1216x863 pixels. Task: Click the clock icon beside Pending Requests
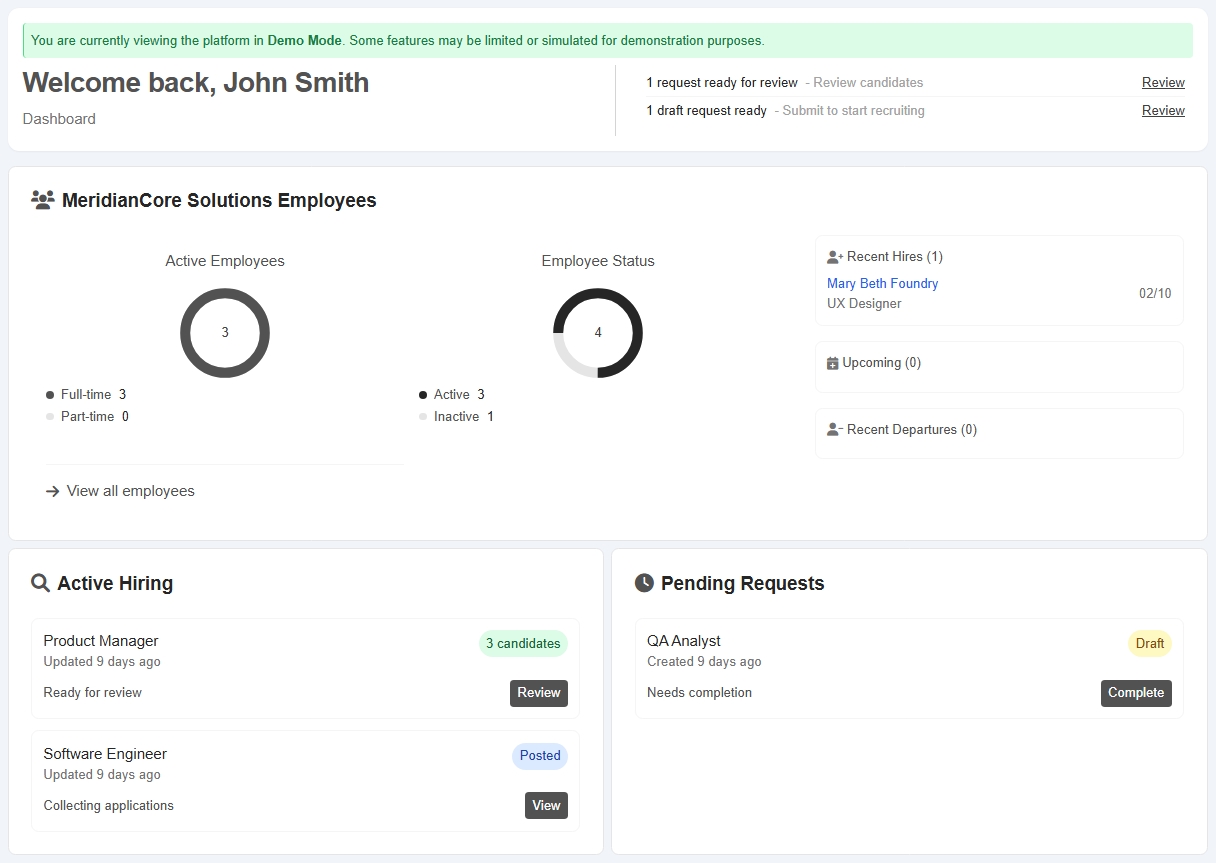point(644,583)
